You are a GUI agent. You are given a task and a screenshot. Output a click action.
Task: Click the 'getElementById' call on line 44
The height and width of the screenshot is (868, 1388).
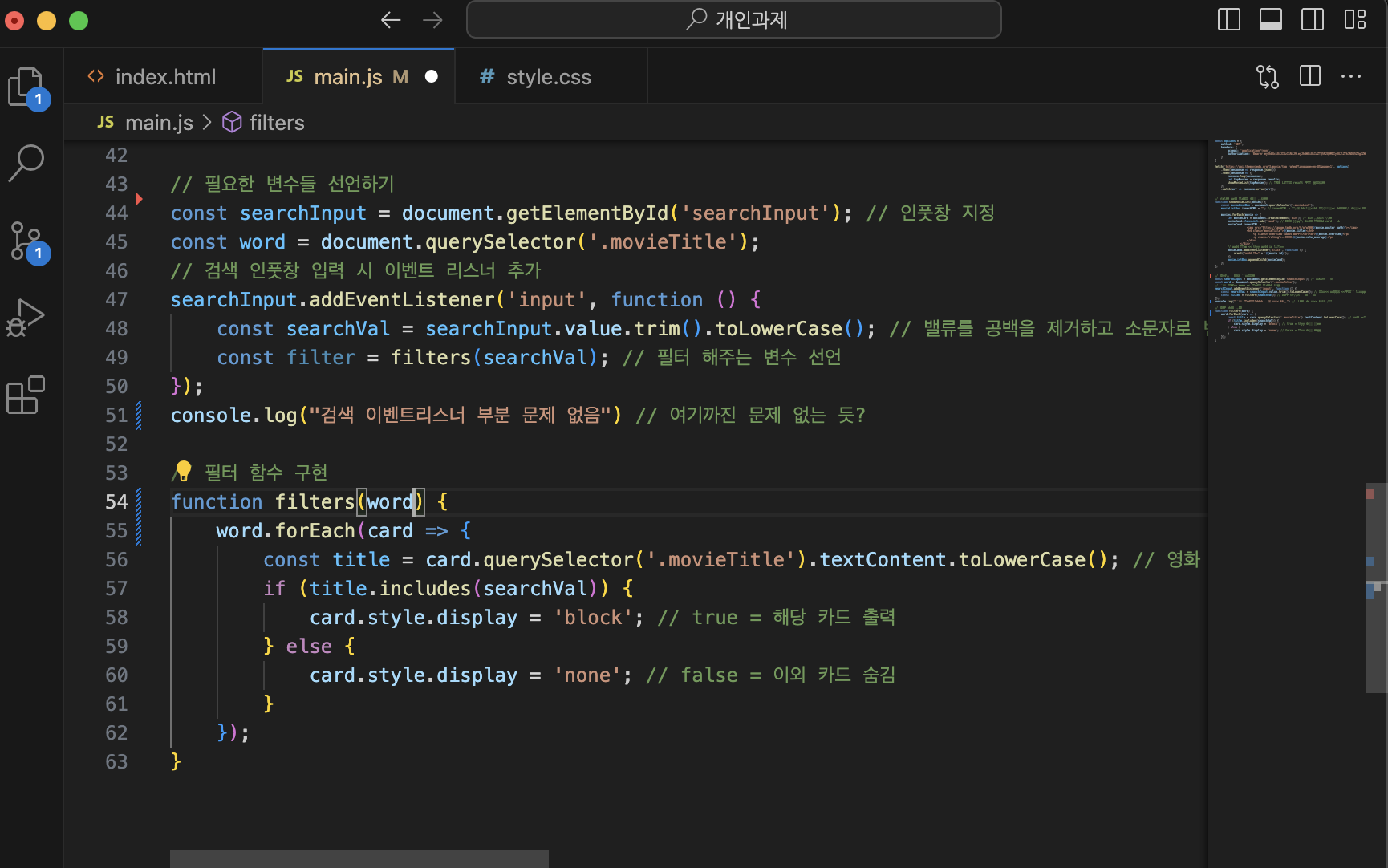point(586,213)
